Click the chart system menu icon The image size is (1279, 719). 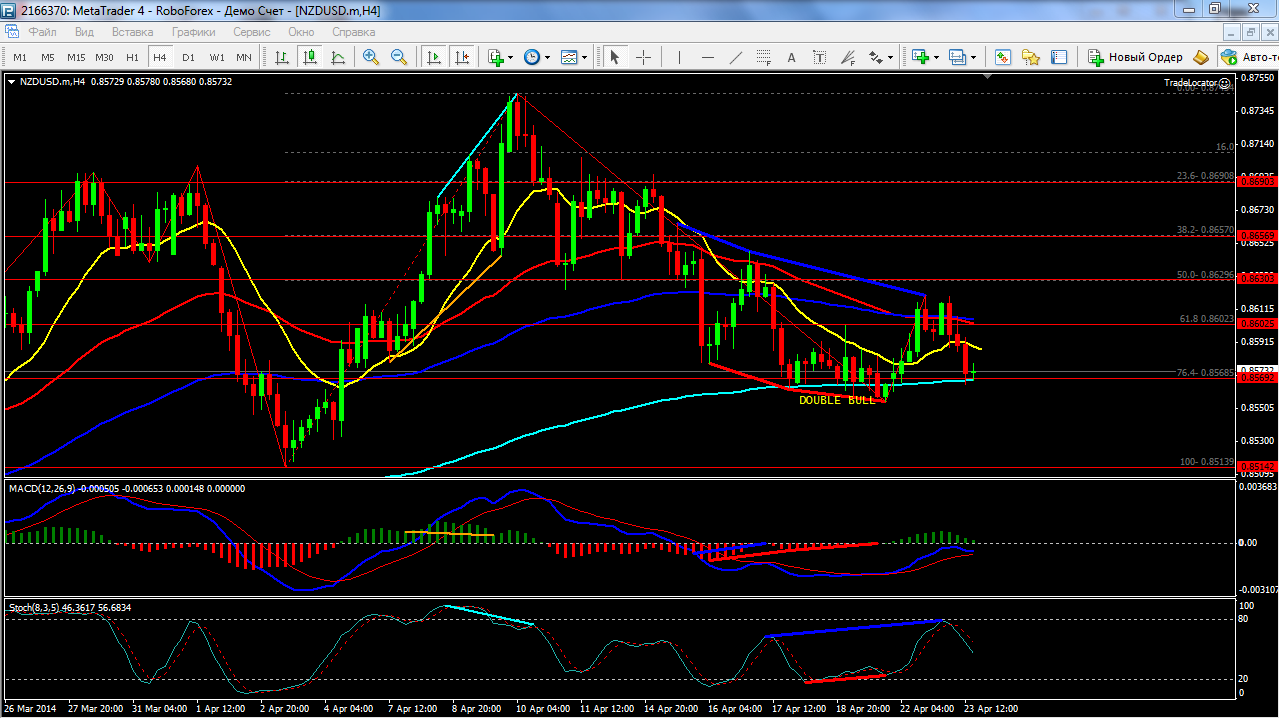[x=10, y=32]
